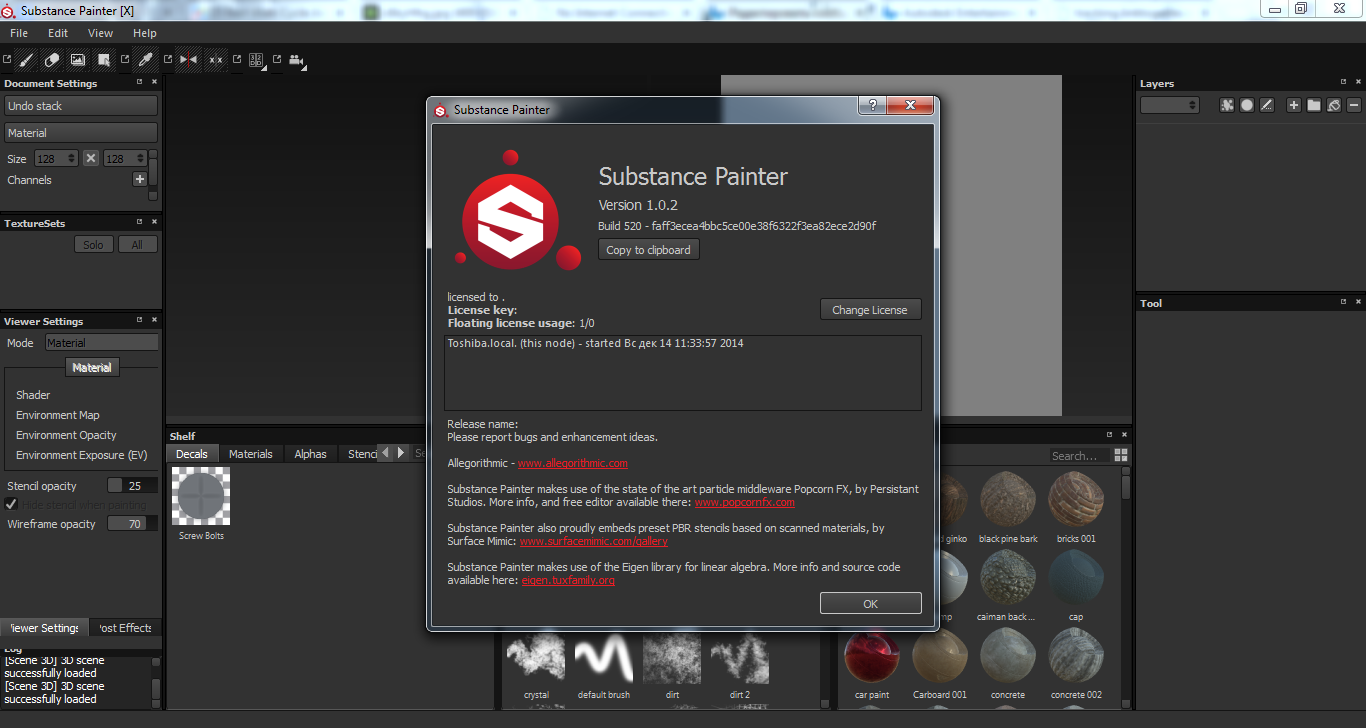Image resolution: width=1366 pixels, height=728 pixels.
Task: Expand the Undo stack section
Action: click(x=81, y=106)
